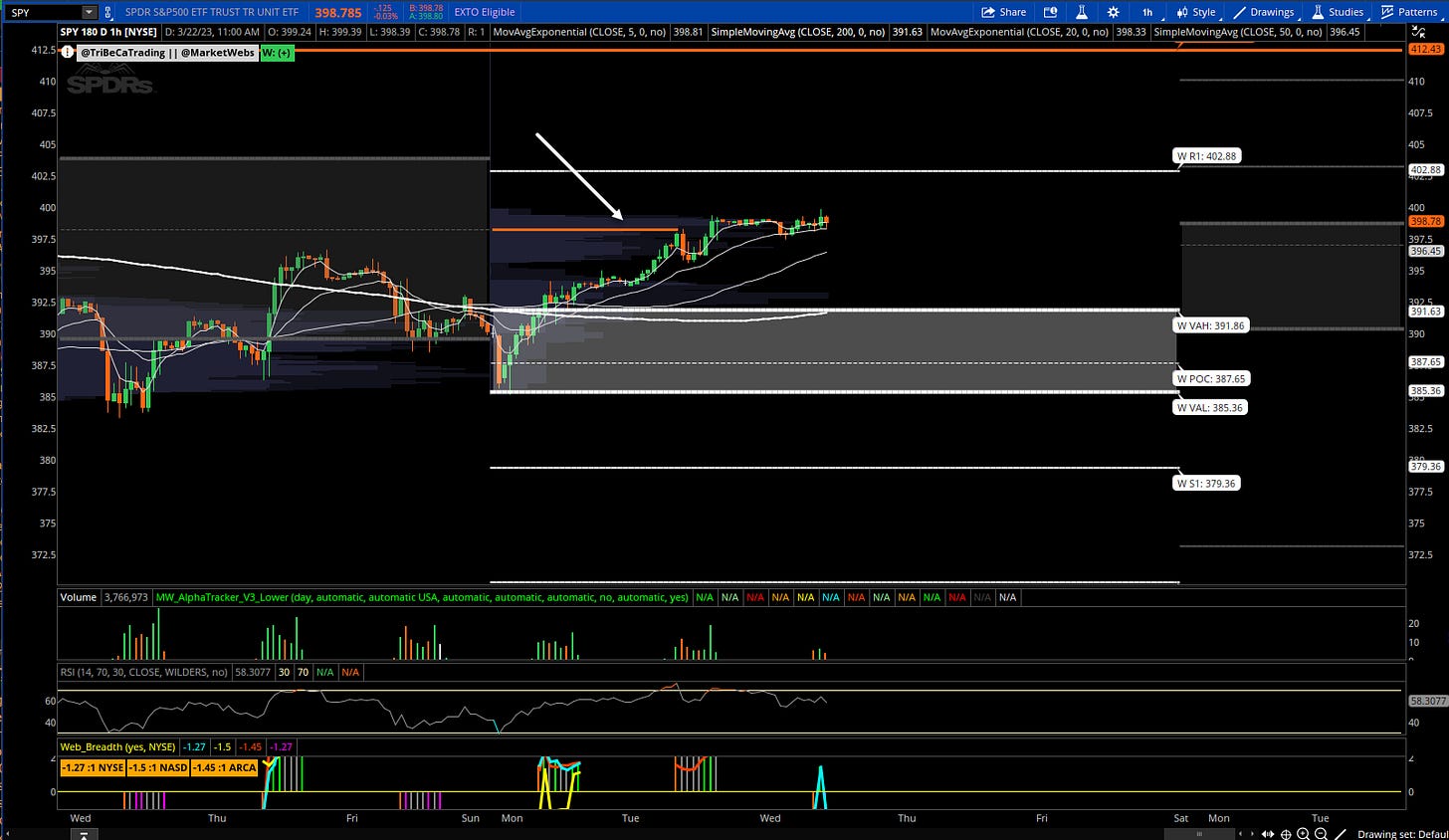Click the MW_AlphaTracker_V3_Lower study label
This screenshot has width=1449, height=840.
pos(422,597)
